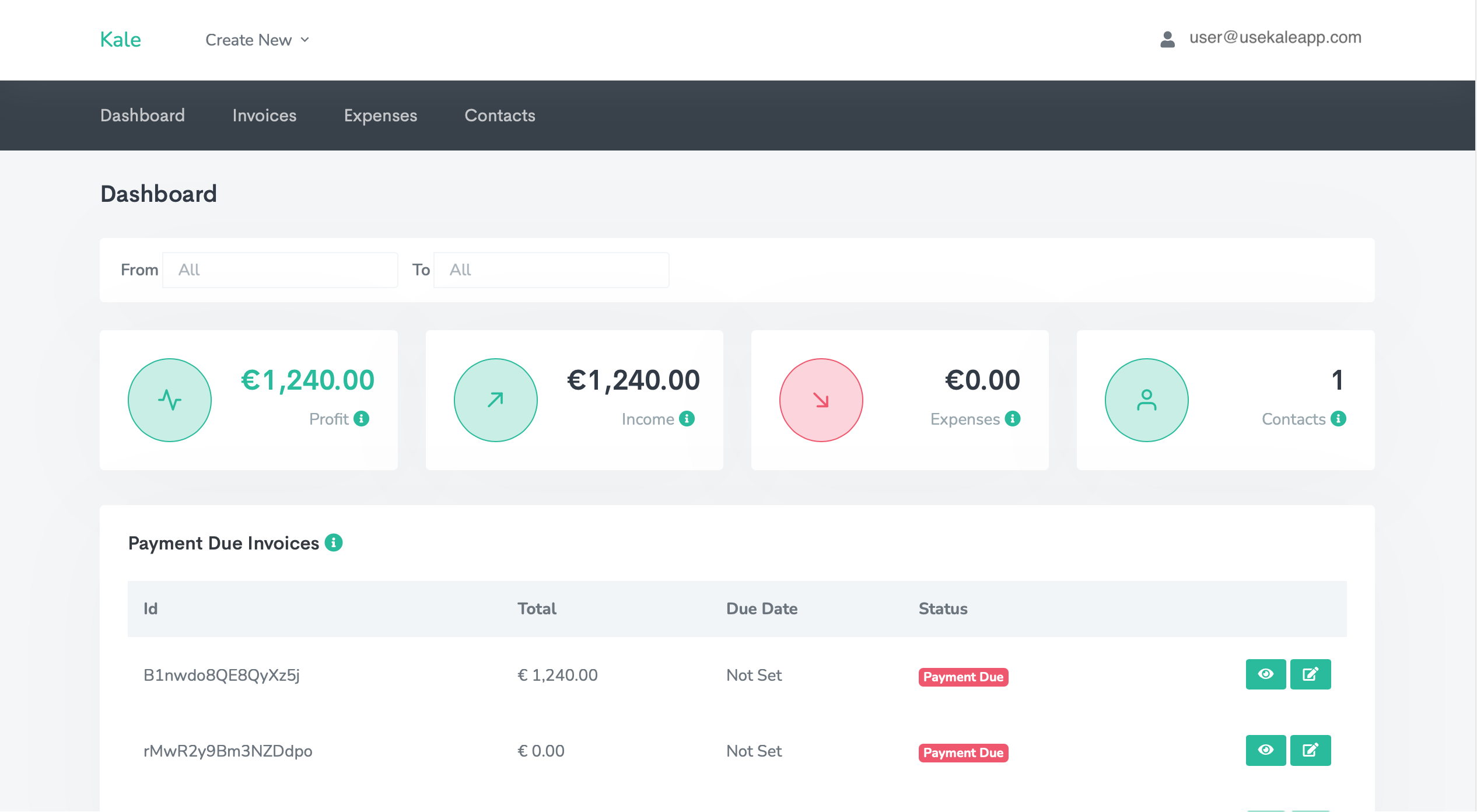Open the To date picker field

(551, 270)
